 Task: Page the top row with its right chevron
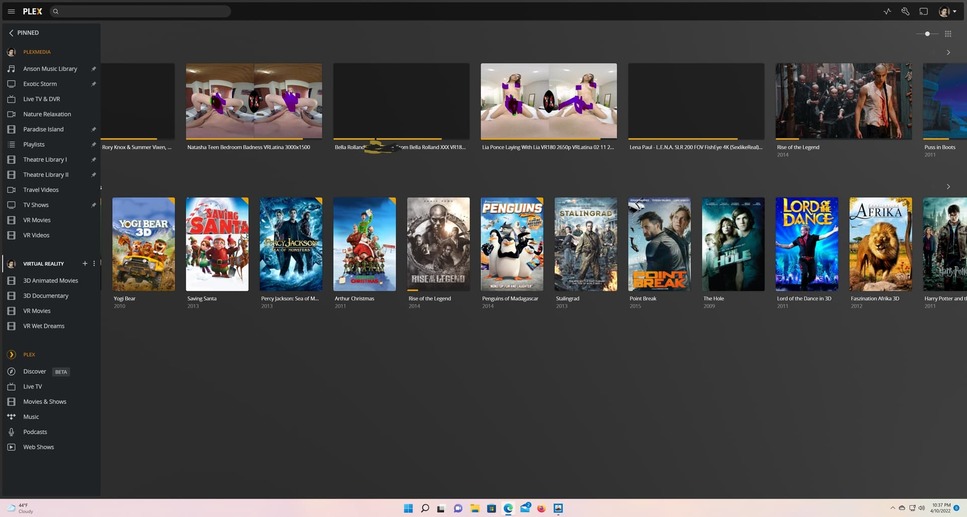coord(948,52)
